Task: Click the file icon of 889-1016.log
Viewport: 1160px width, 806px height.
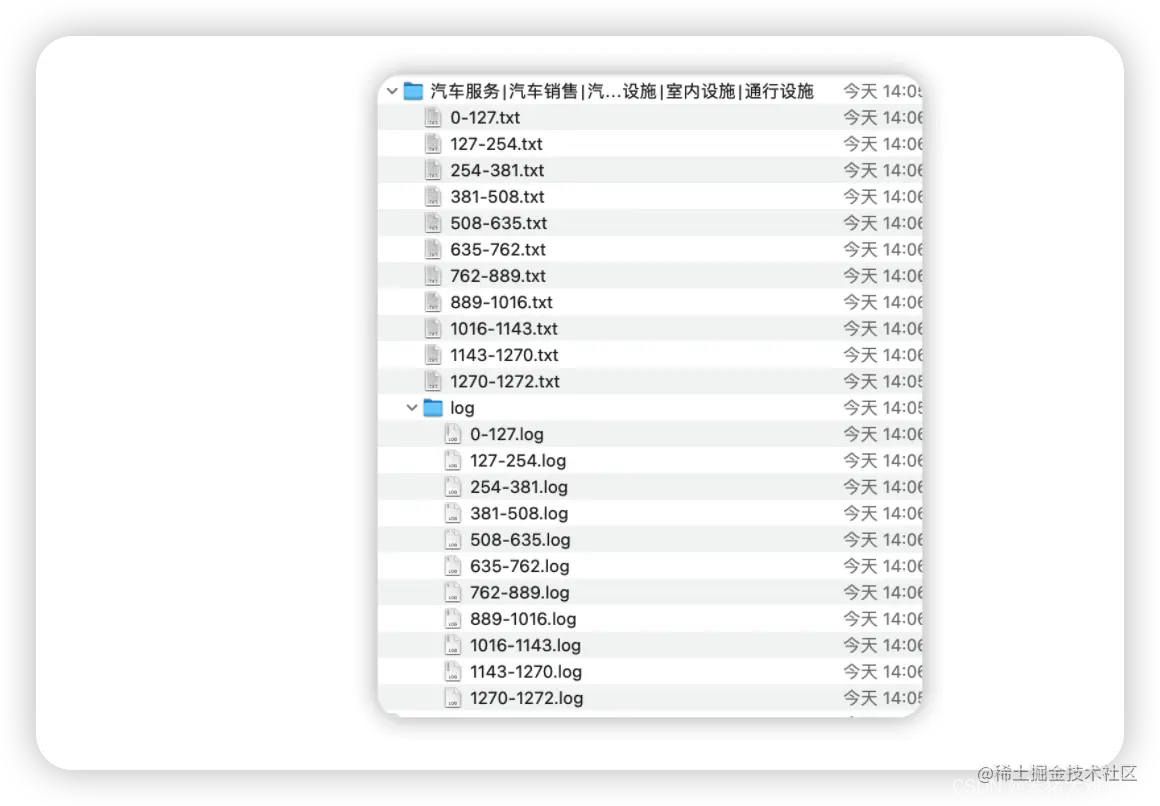Action: point(453,619)
